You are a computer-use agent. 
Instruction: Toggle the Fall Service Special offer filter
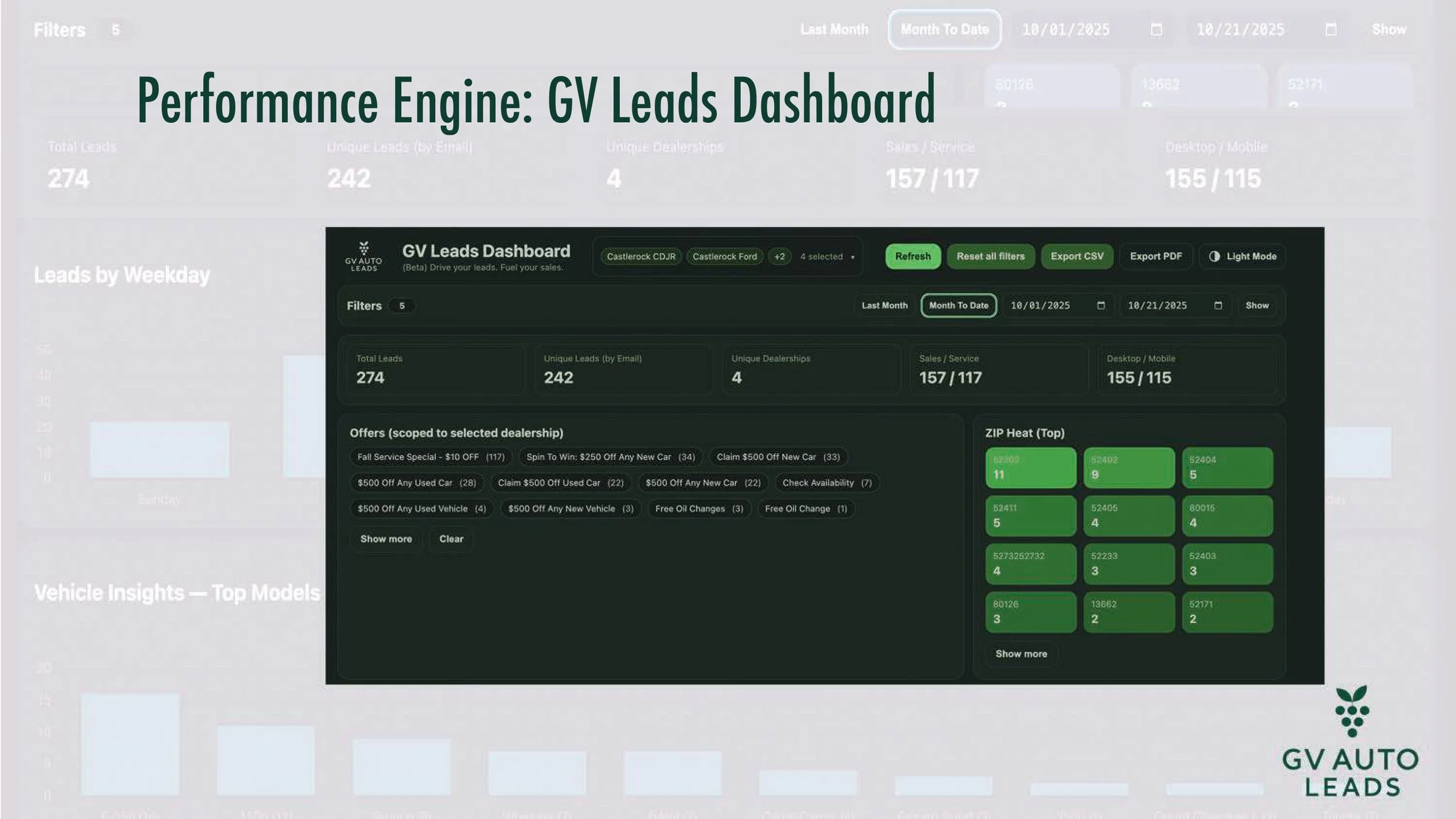(x=430, y=457)
